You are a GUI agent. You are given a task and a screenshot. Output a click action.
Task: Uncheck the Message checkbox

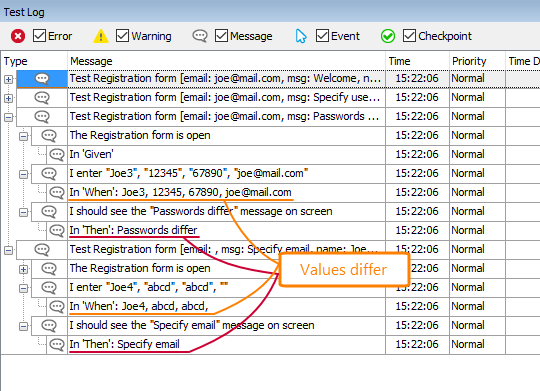tap(221, 35)
